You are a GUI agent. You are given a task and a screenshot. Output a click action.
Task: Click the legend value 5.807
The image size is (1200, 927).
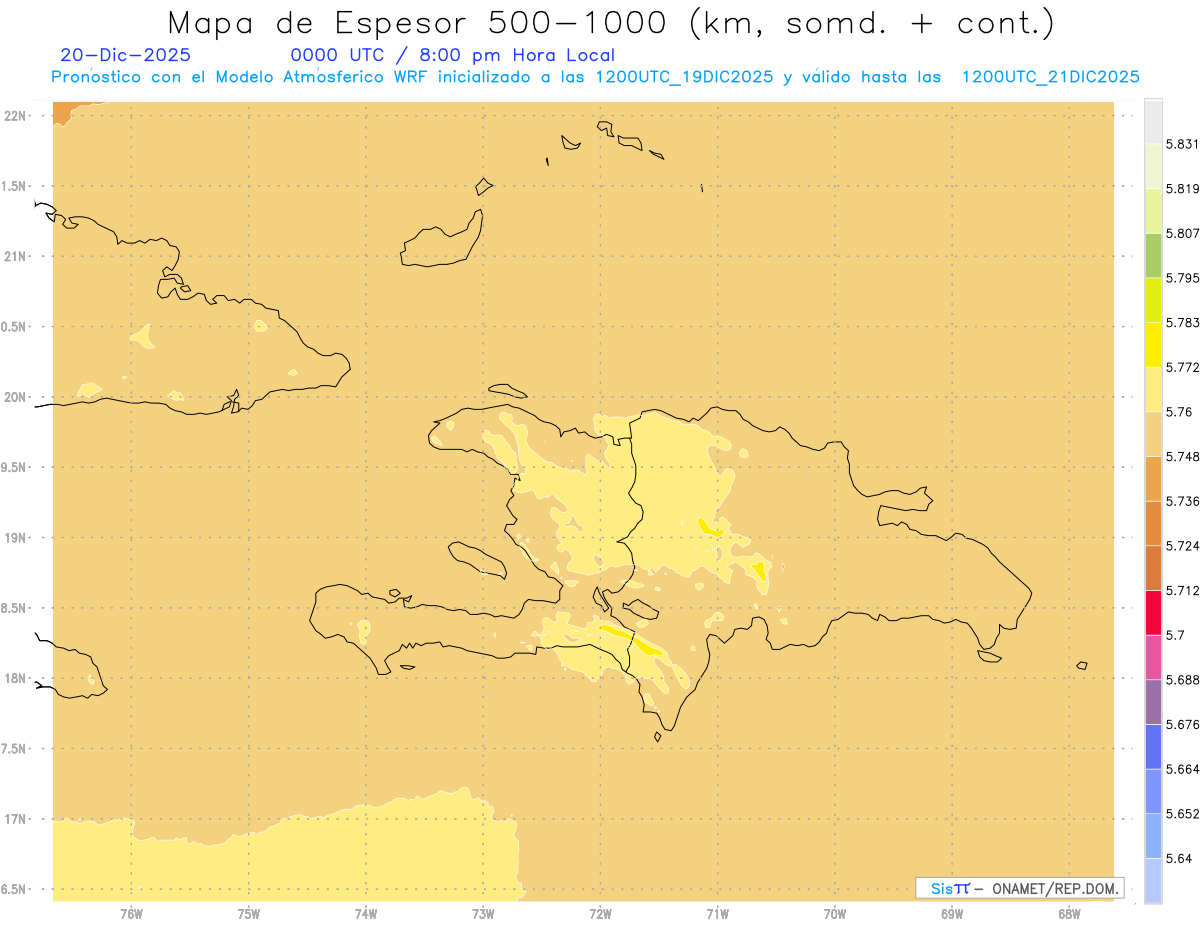tap(1182, 233)
